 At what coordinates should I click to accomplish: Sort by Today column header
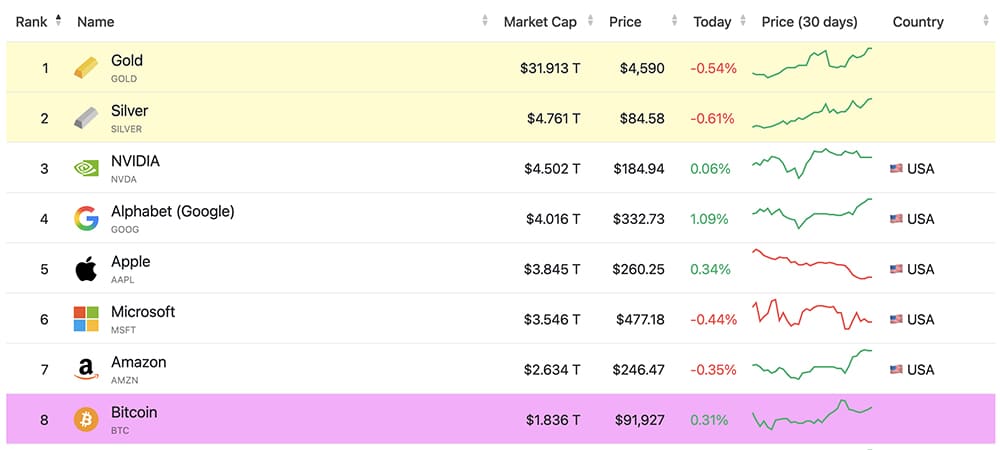[712, 22]
